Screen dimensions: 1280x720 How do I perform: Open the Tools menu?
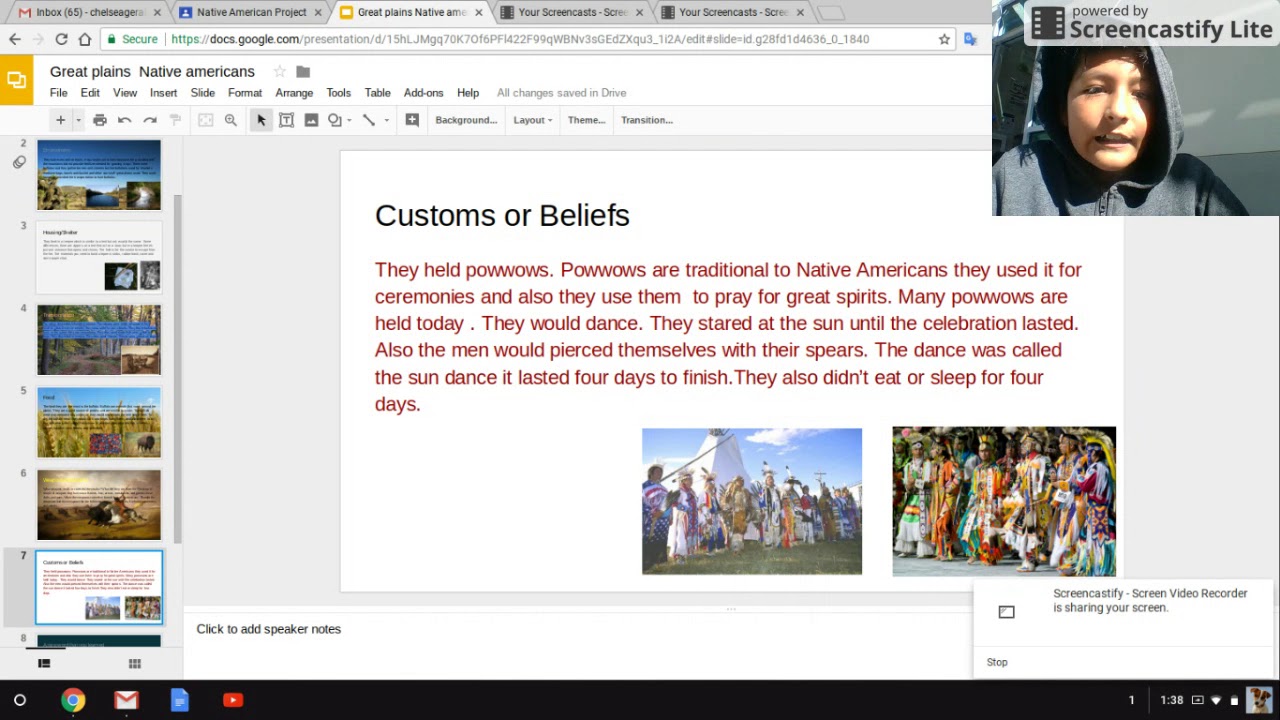(x=339, y=93)
